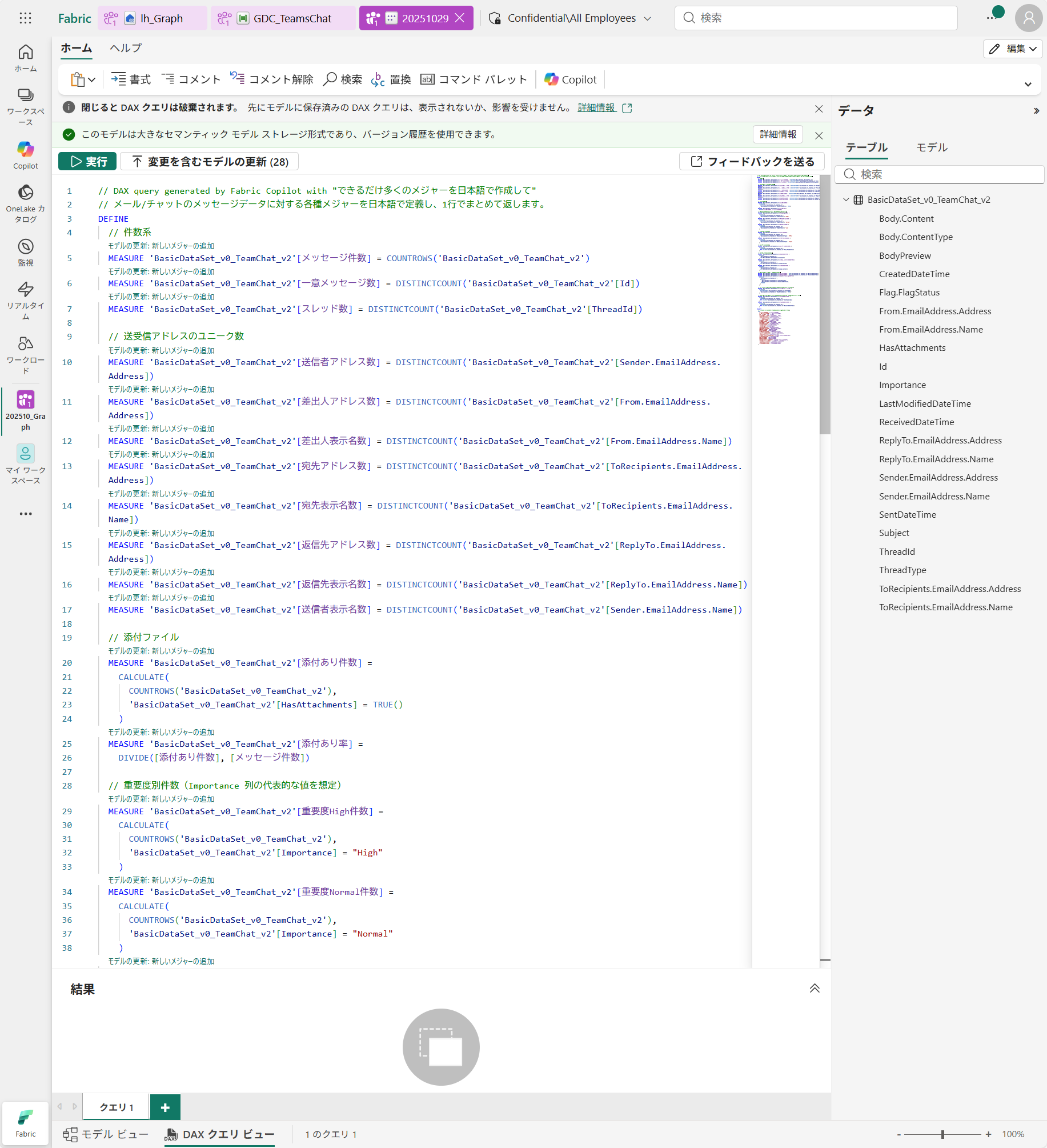Select Importance column in data pane
Image resolution: width=1047 pixels, height=1148 pixels.
(902, 385)
